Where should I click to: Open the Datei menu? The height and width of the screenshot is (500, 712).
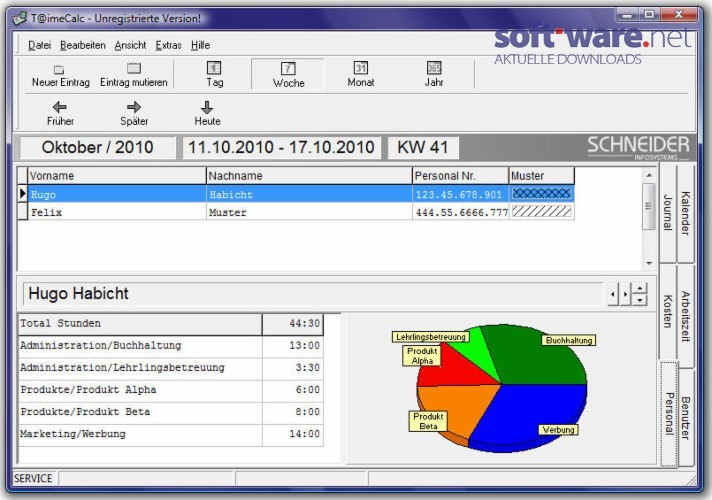39,45
